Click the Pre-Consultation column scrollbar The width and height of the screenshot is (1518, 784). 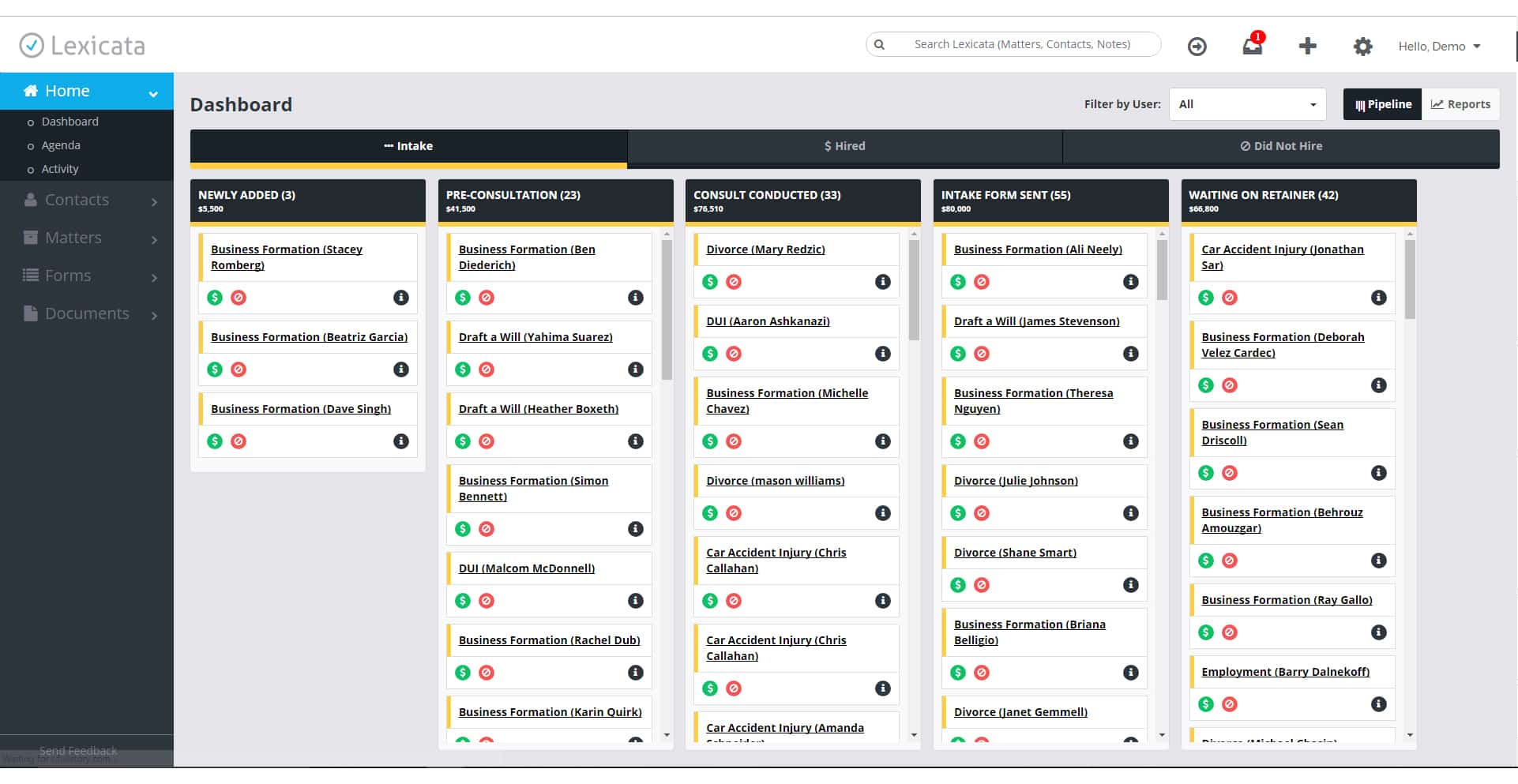(x=667, y=310)
